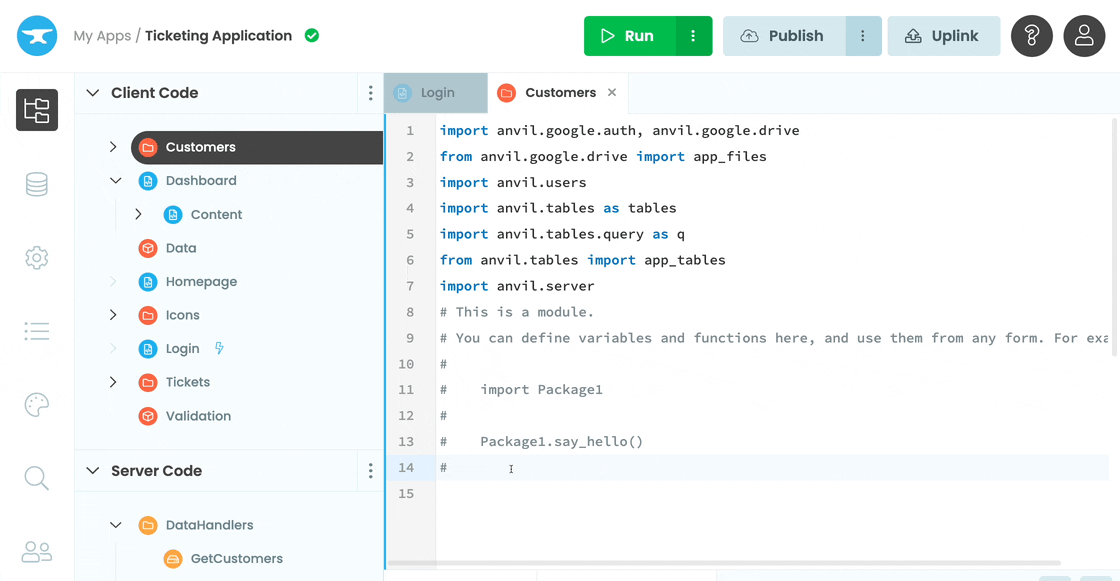This screenshot has height=581, width=1120.
Task: Open Publish button dropdown options
Action: tap(862, 36)
